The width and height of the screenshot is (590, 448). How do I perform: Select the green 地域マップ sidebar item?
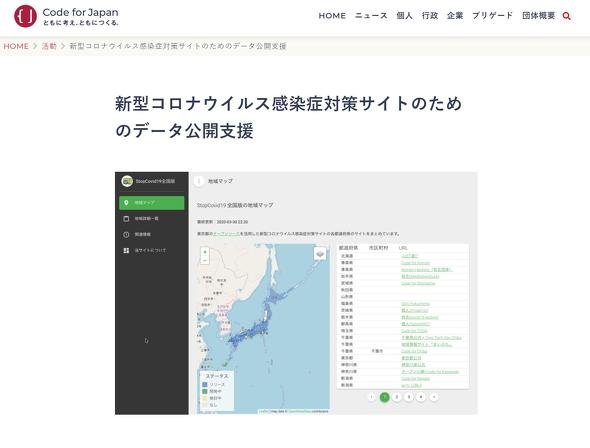(152, 203)
